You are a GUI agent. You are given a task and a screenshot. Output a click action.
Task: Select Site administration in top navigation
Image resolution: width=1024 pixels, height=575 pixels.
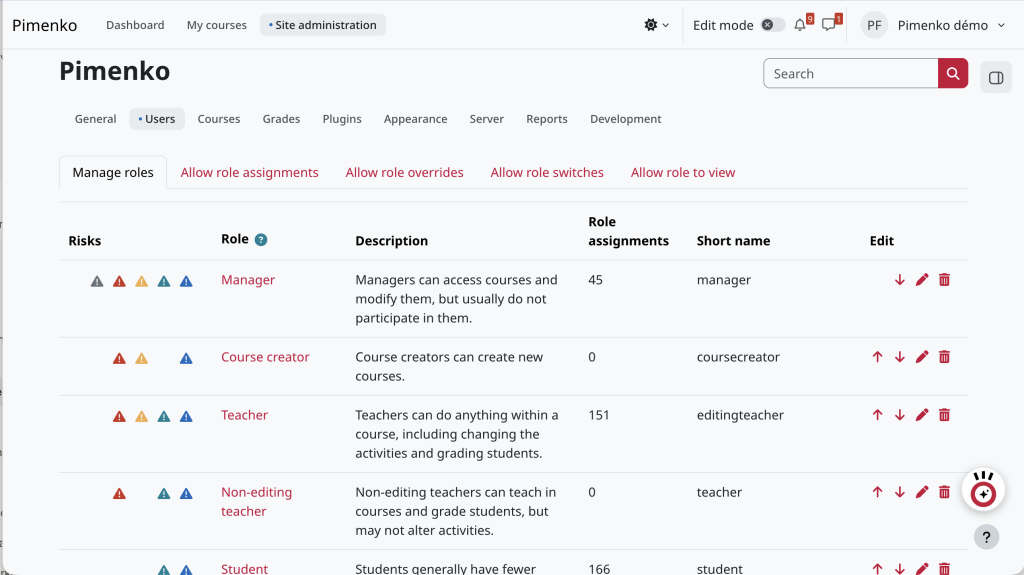point(323,25)
